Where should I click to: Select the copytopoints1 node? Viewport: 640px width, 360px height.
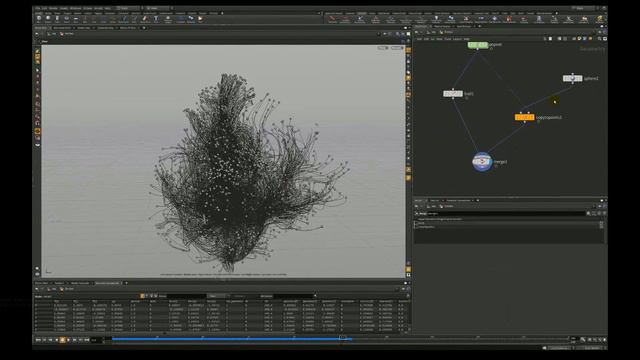point(524,117)
